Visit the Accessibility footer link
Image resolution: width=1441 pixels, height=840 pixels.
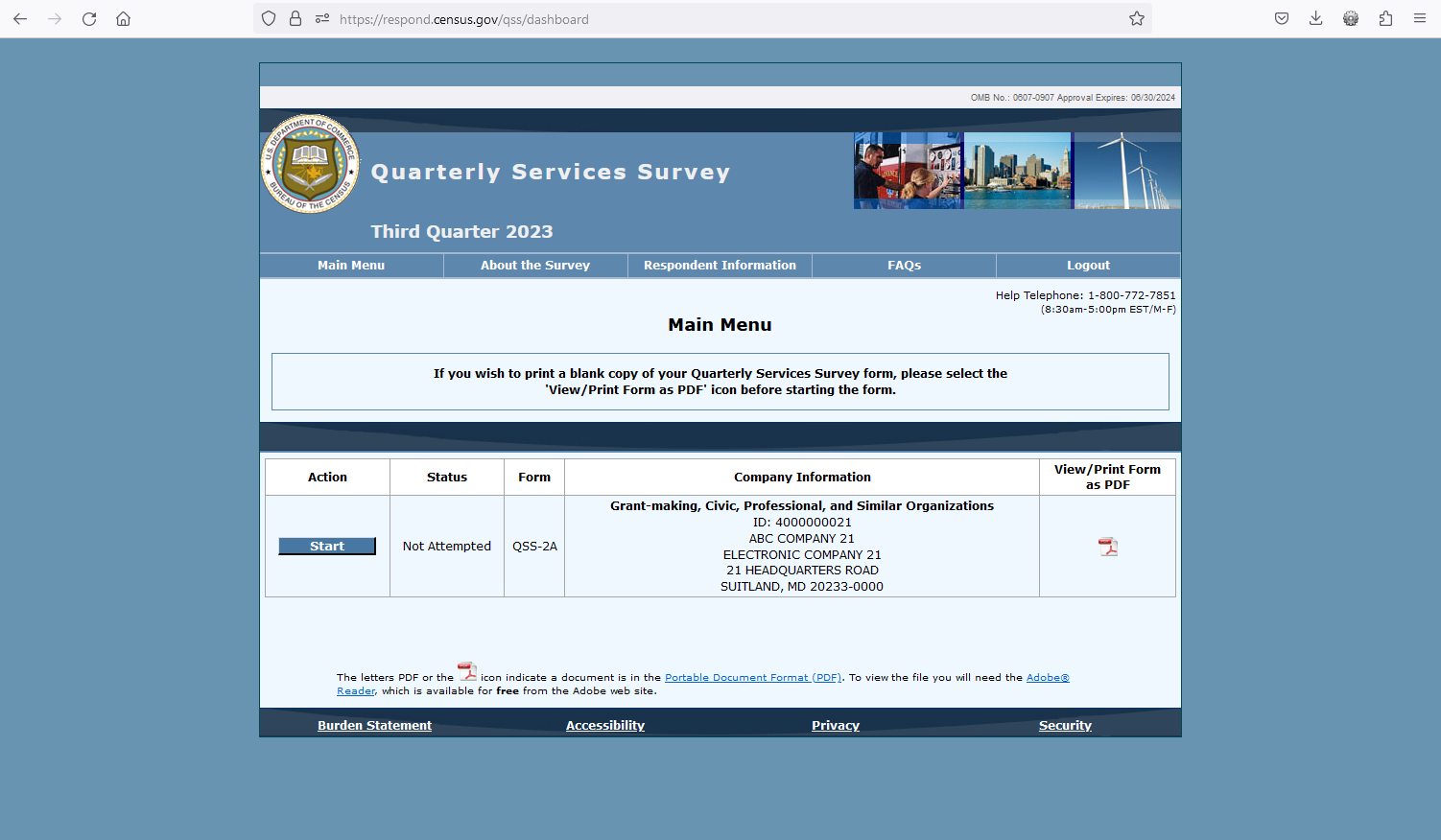[x=605, y=726]
